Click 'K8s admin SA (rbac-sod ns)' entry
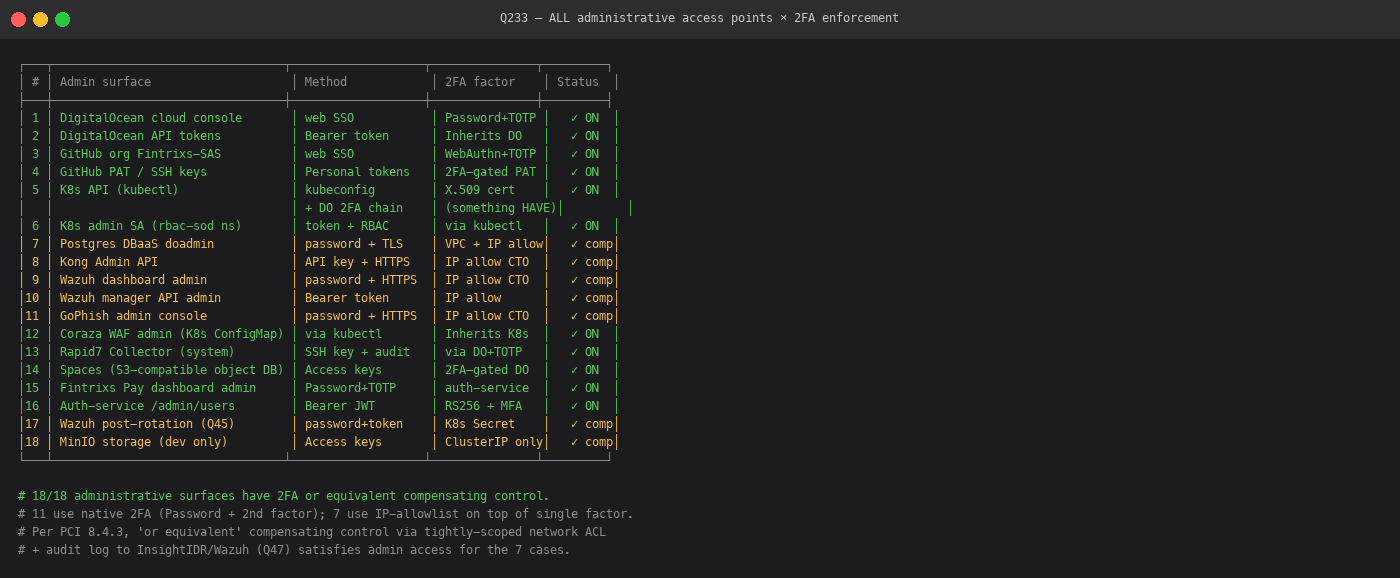The image size is (1400, 578). [x=151, y=226]
